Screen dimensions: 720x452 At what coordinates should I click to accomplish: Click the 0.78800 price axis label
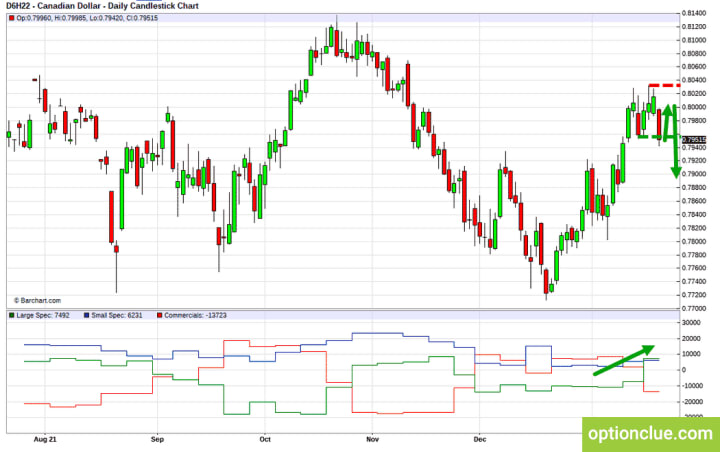(694, 187)
